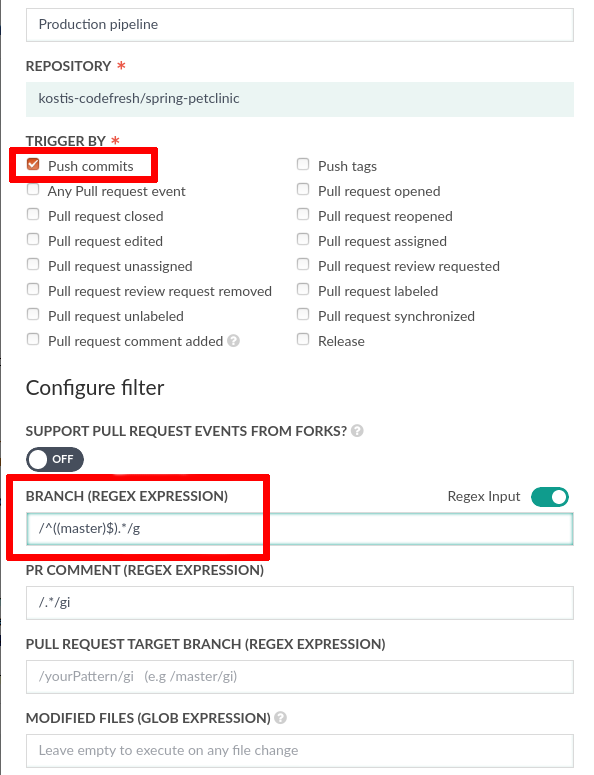Image resolution: width=594 pixels, height=775 pixels.
Task: Click the Production pipeline name field
Action: (x=299, y=25)
